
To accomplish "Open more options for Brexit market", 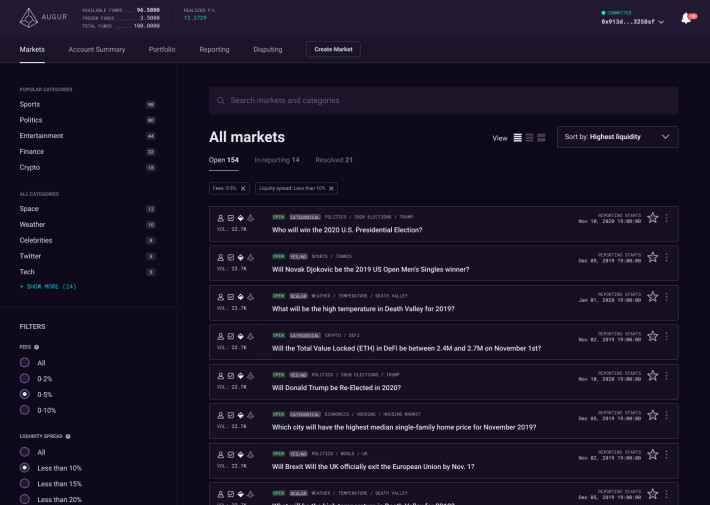I will pos(667,454).
